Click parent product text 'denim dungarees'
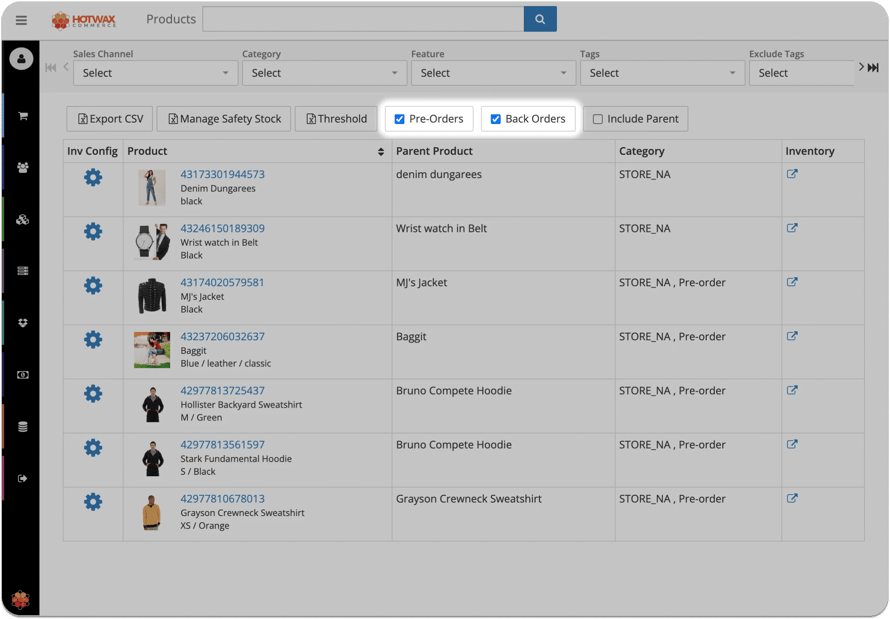This screenshot has height=619, width=890. 439,175
